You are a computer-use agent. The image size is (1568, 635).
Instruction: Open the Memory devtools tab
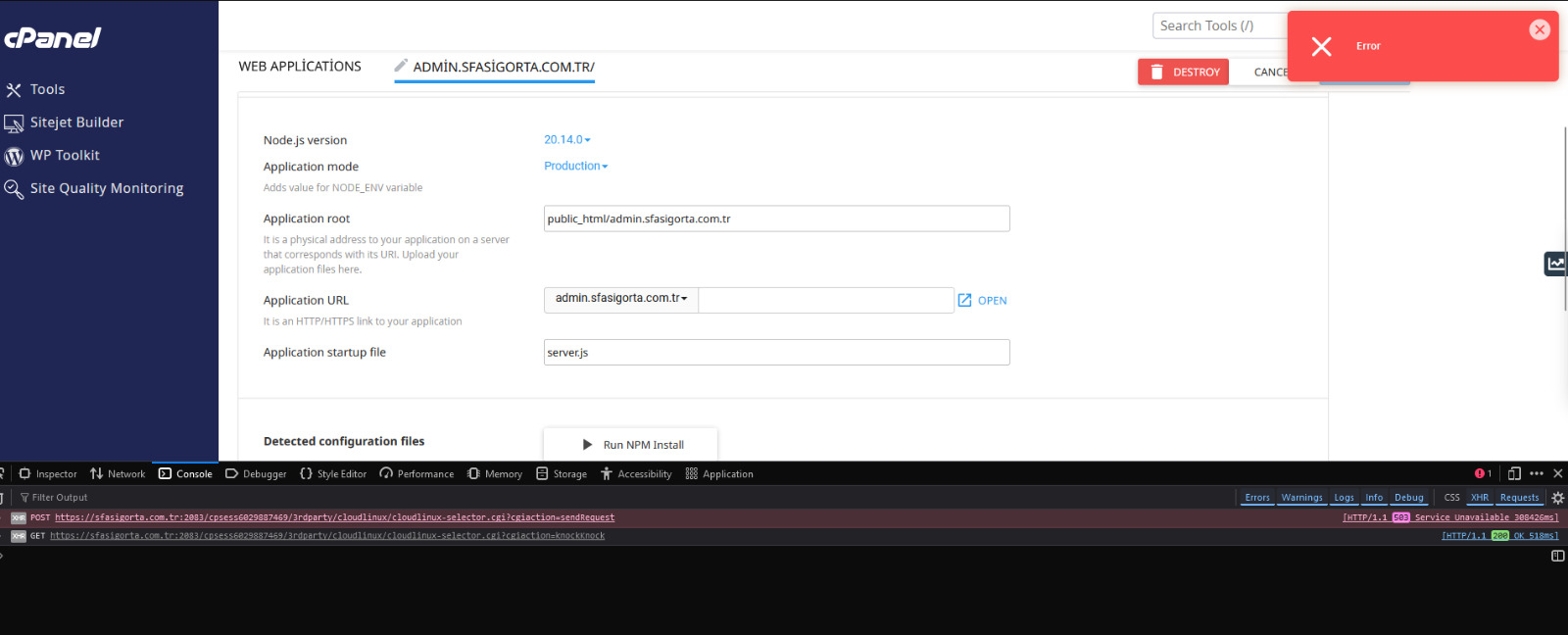495,474
